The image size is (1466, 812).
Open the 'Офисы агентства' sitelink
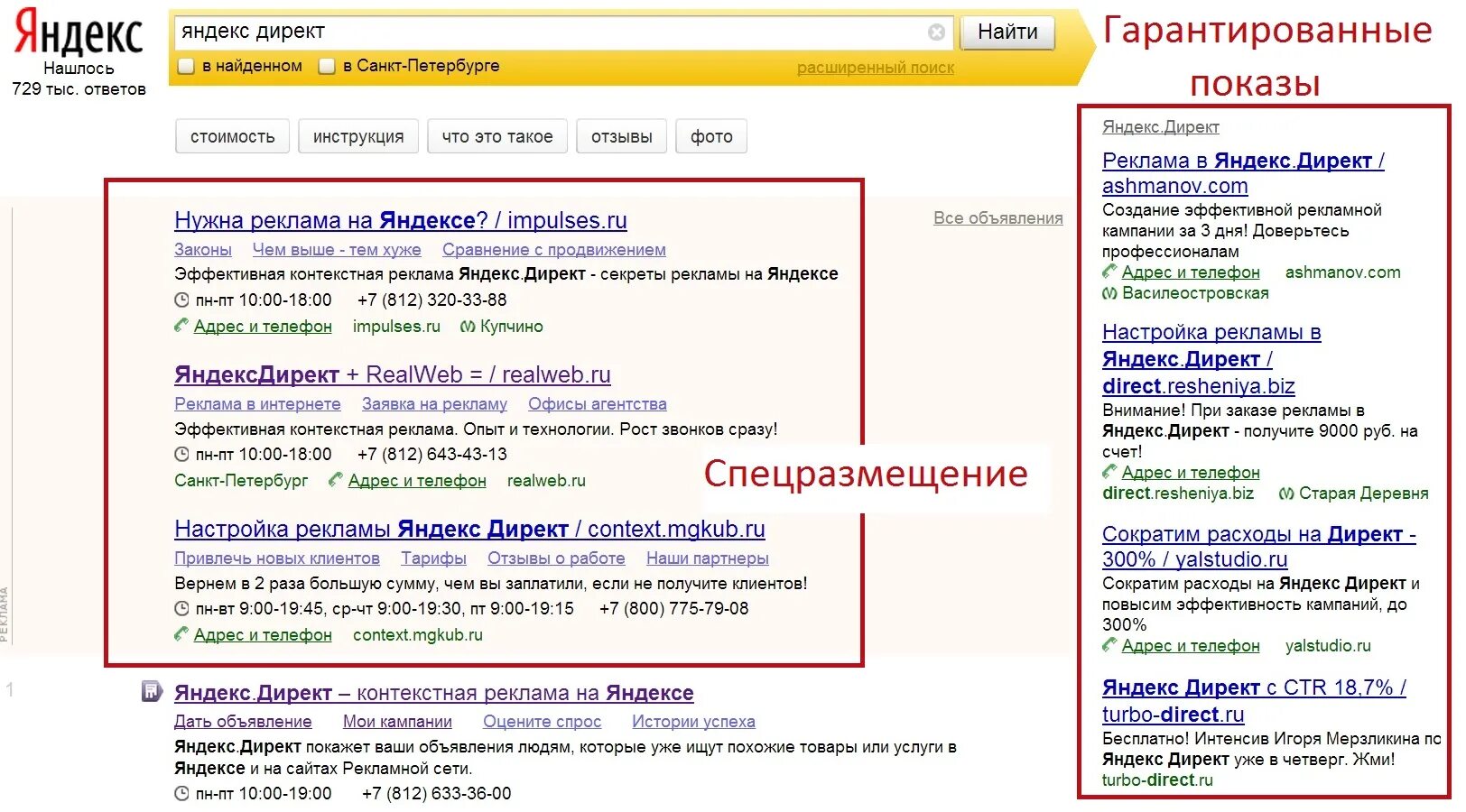click(598, 404)
